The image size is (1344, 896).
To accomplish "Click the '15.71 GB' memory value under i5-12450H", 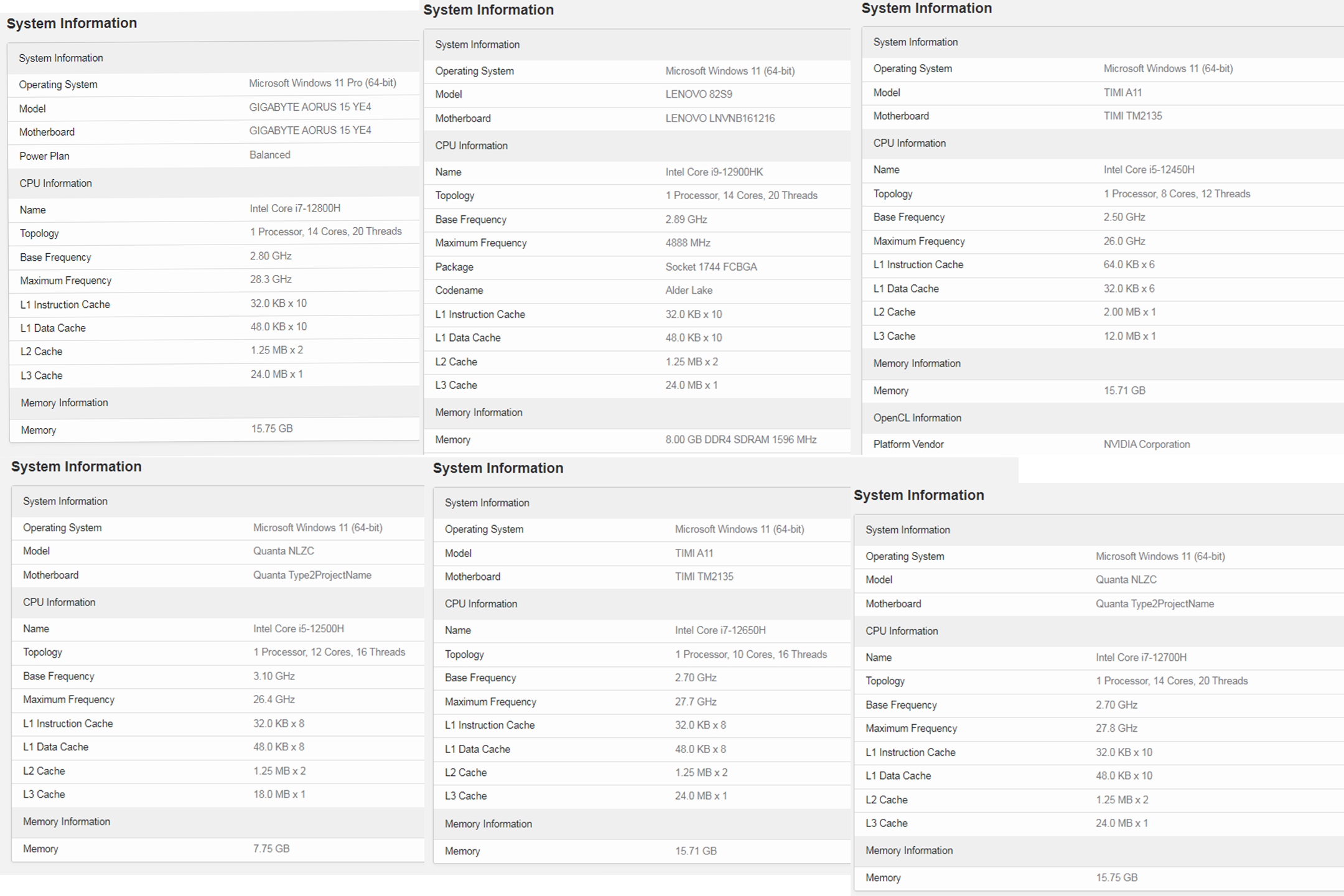I will (x=1124, y=391).
